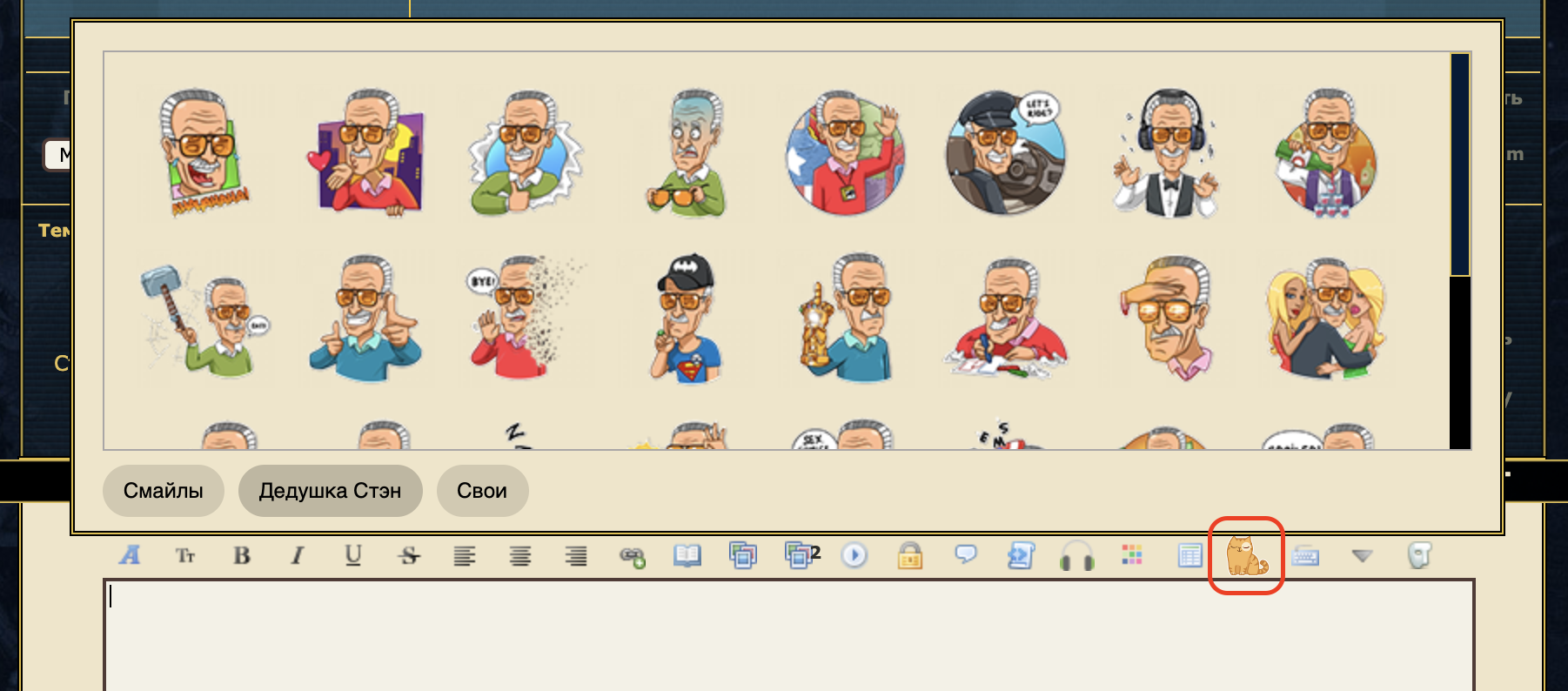Screen dimensions: 1568x691
Task: Open the text size tool
Action: 186,555
